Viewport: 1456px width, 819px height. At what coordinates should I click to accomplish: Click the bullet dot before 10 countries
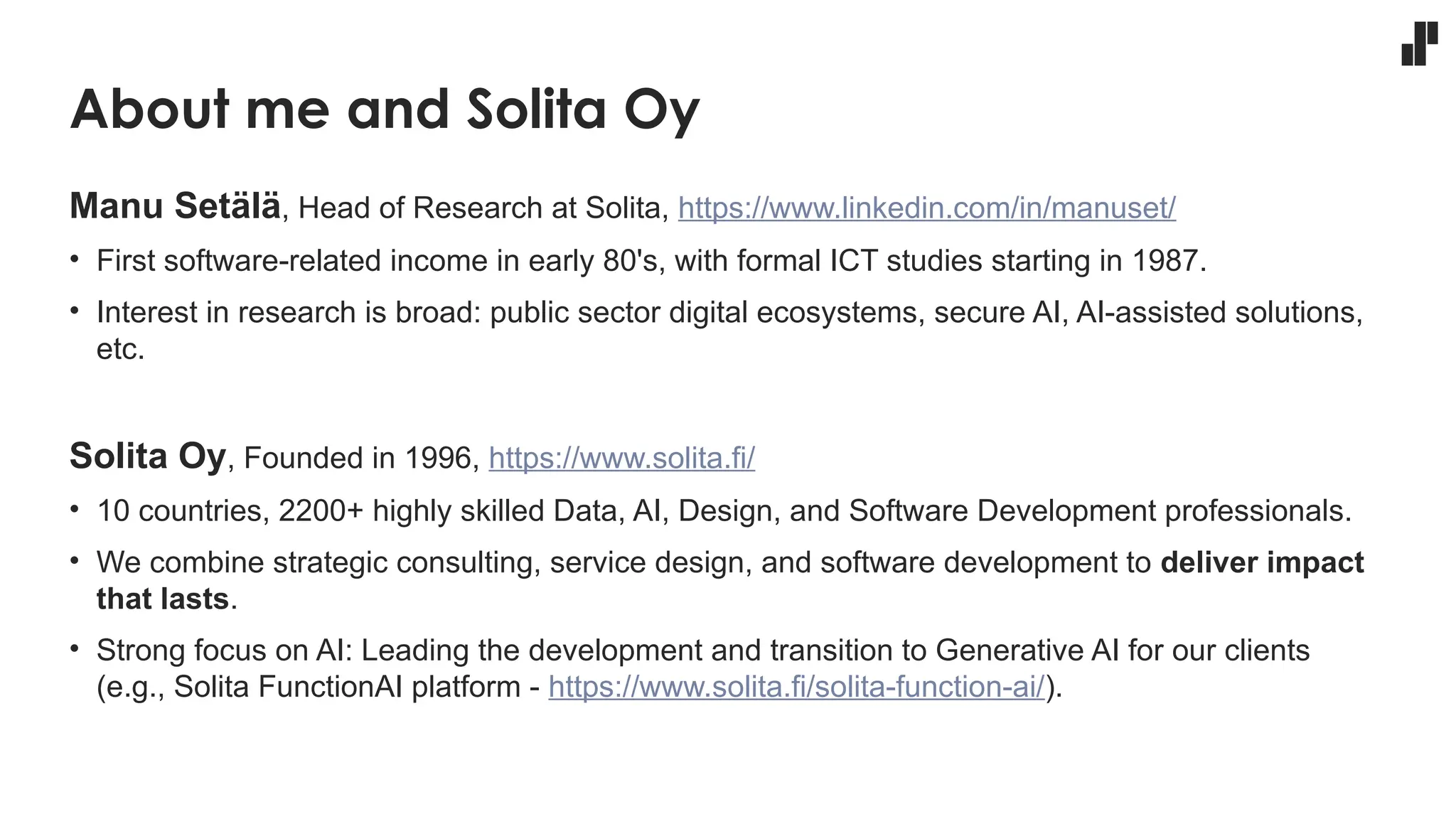[x=75, y=509]
